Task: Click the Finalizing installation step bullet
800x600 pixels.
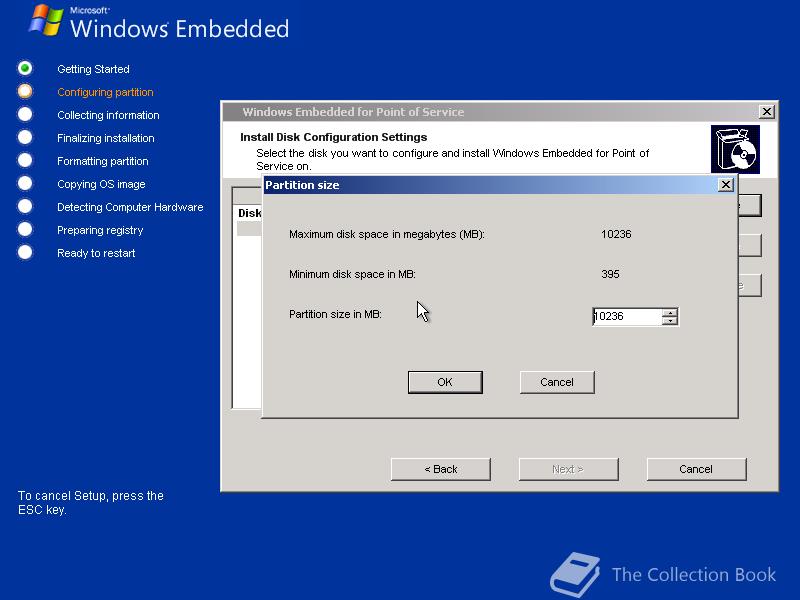Action: 25,137
